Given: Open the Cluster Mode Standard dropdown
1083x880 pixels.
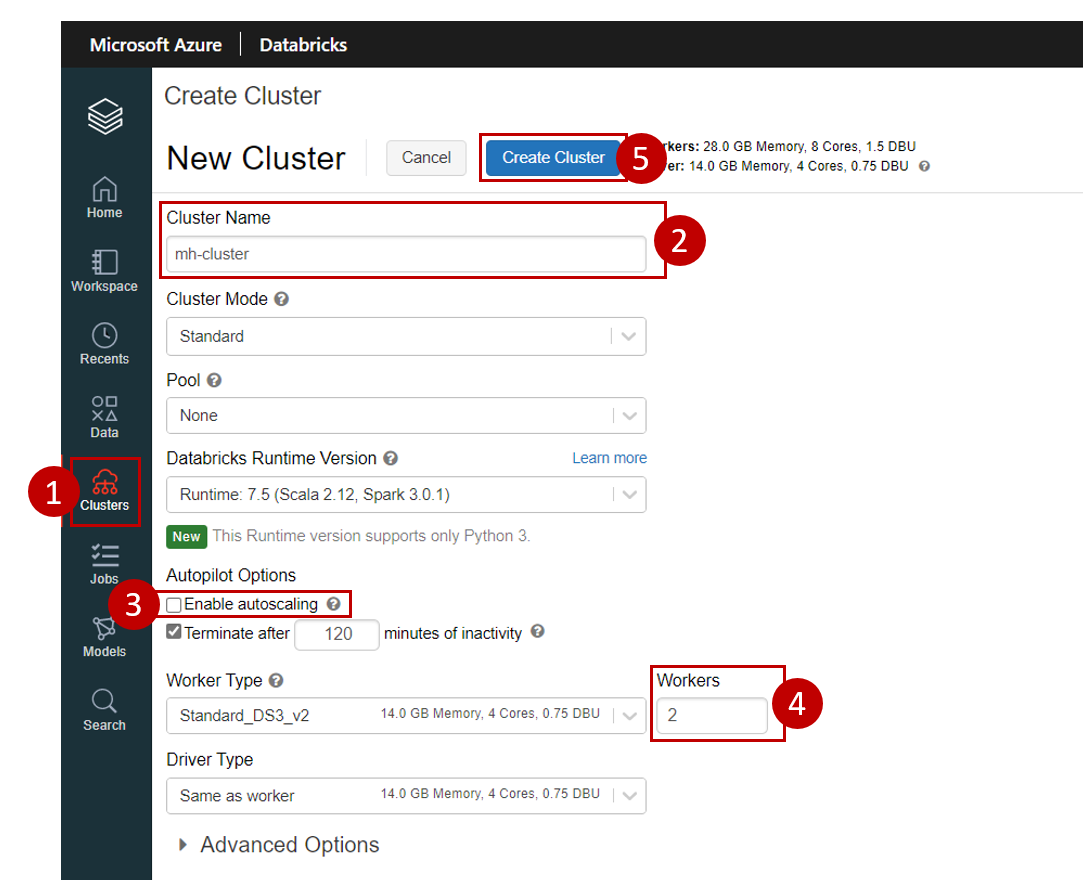Looking at the screenshot, I should (x=406, y=336).
